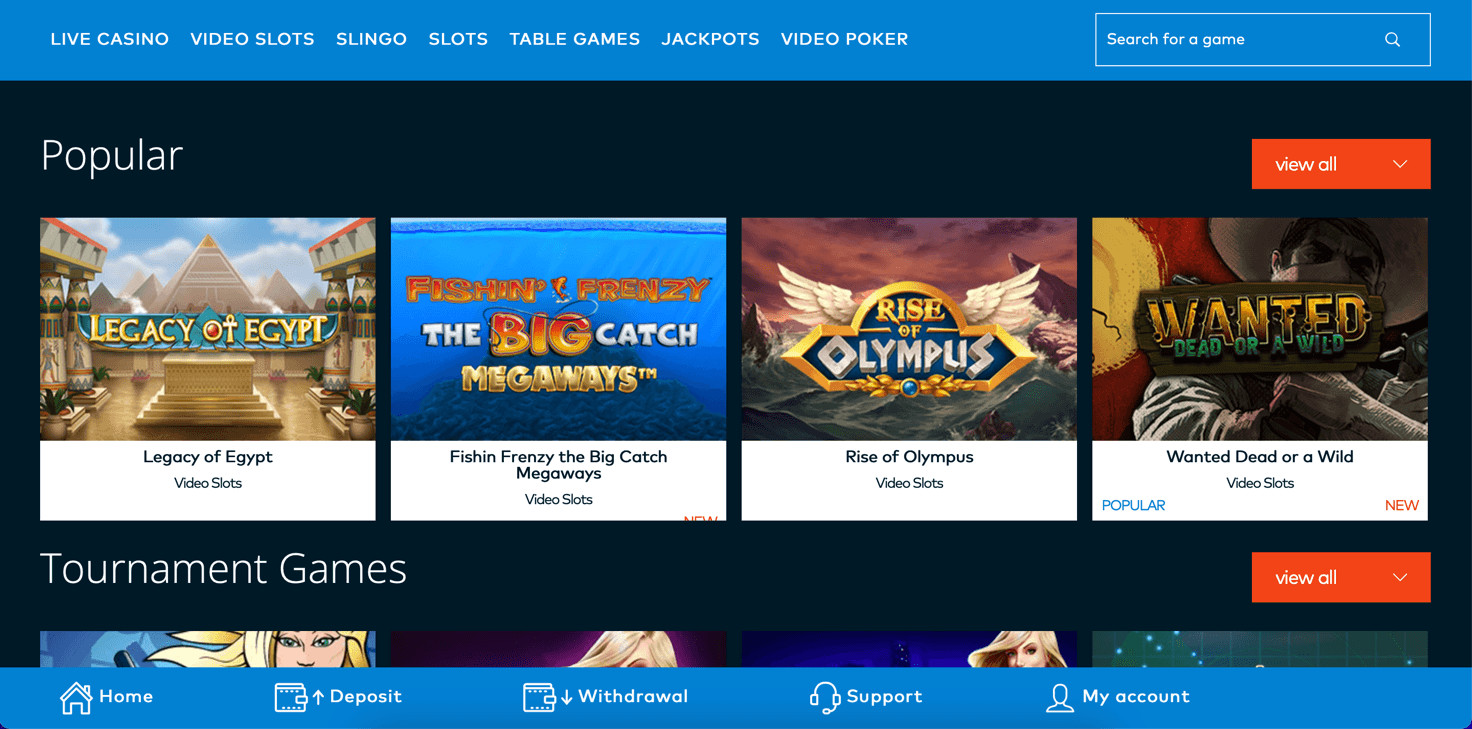This screenshot has height=729, width=1472.
Task: Click the POPULAR tag on Wanted card
Action: coord(1133,506)
